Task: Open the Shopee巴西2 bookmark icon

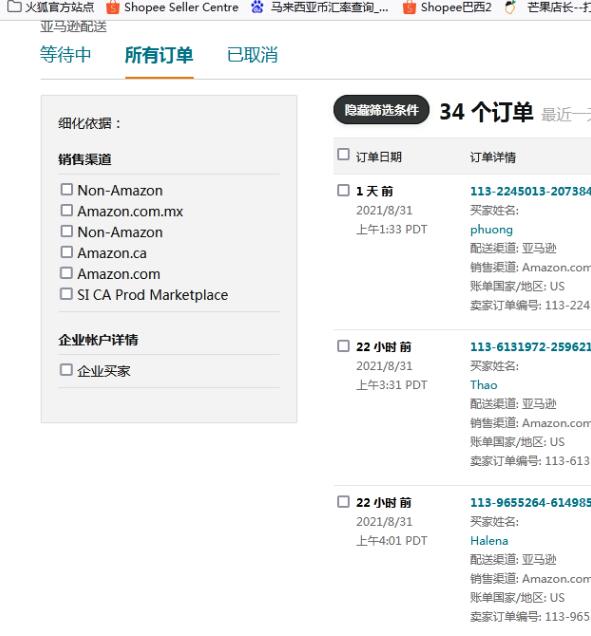Action: pos(409,7)
